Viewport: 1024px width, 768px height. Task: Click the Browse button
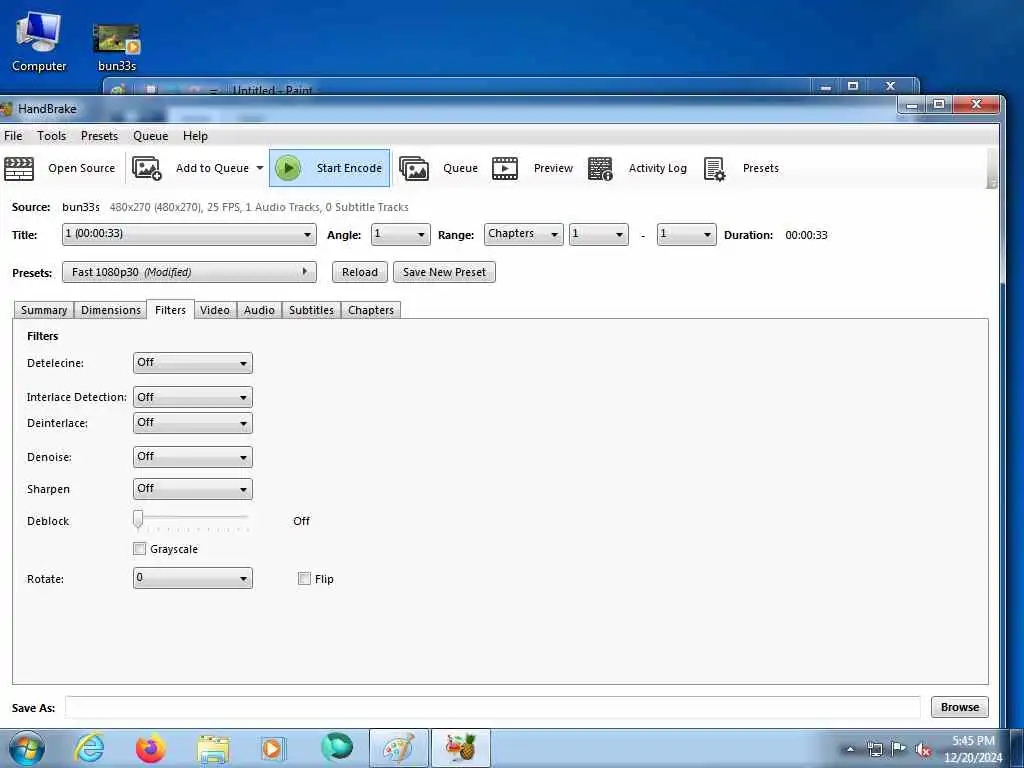[x=959, y=707]
